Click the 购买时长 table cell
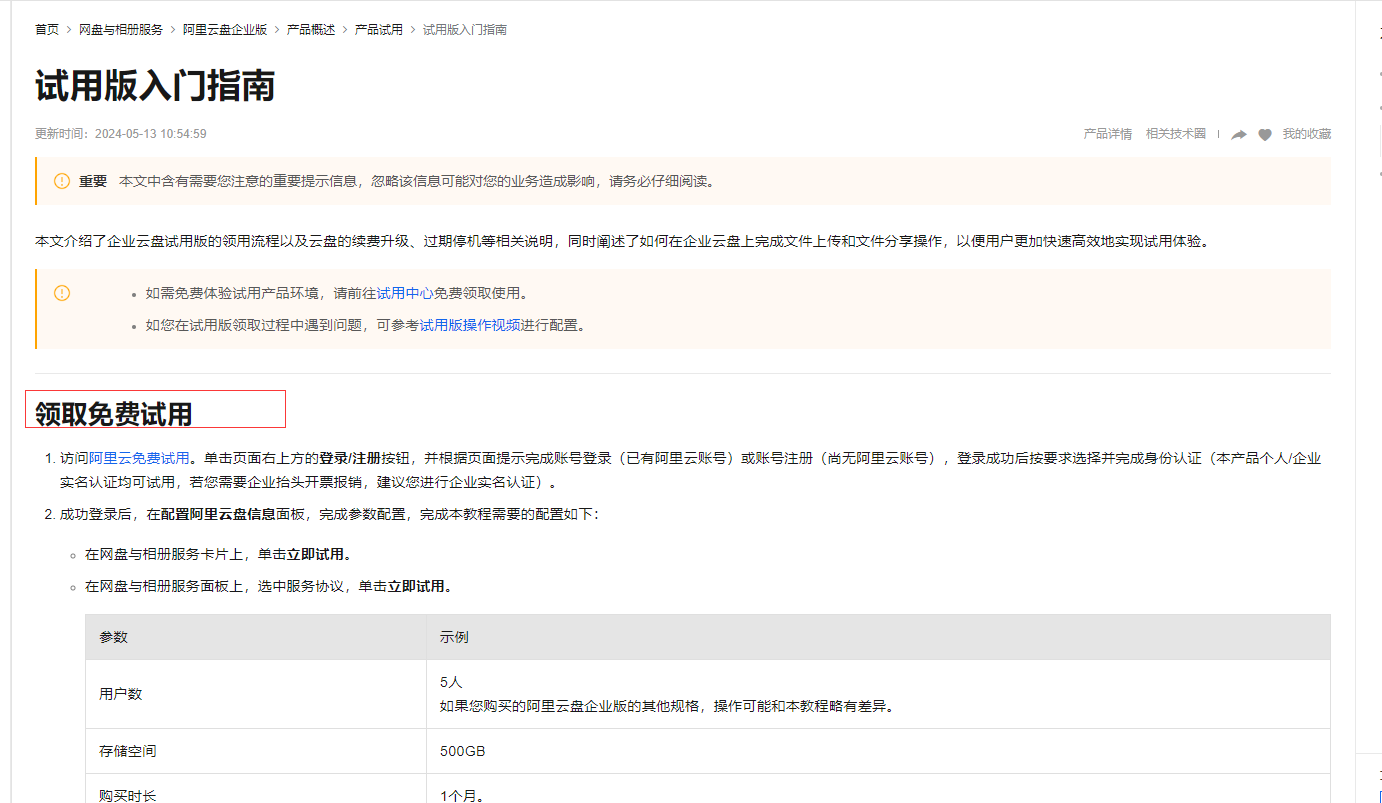This screenshot has height=803, width=1382. coord(256,789)
